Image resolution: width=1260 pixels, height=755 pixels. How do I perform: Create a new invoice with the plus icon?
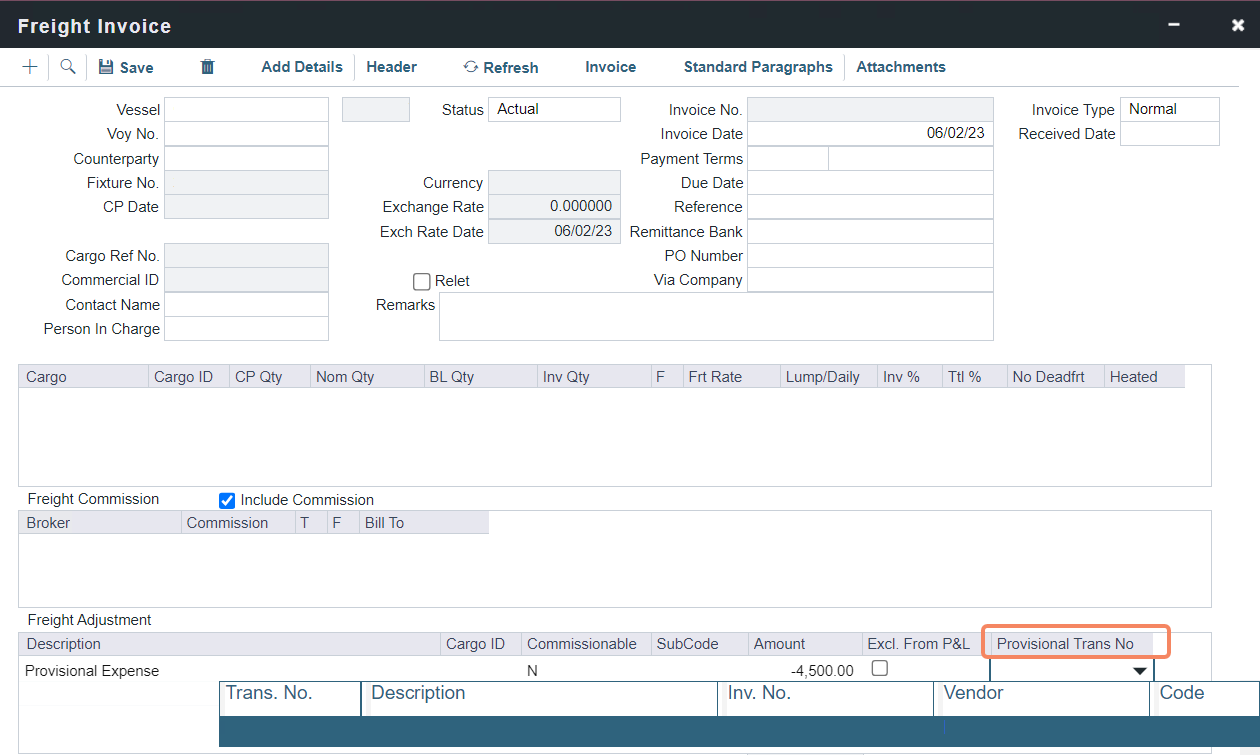click(28, 67)
